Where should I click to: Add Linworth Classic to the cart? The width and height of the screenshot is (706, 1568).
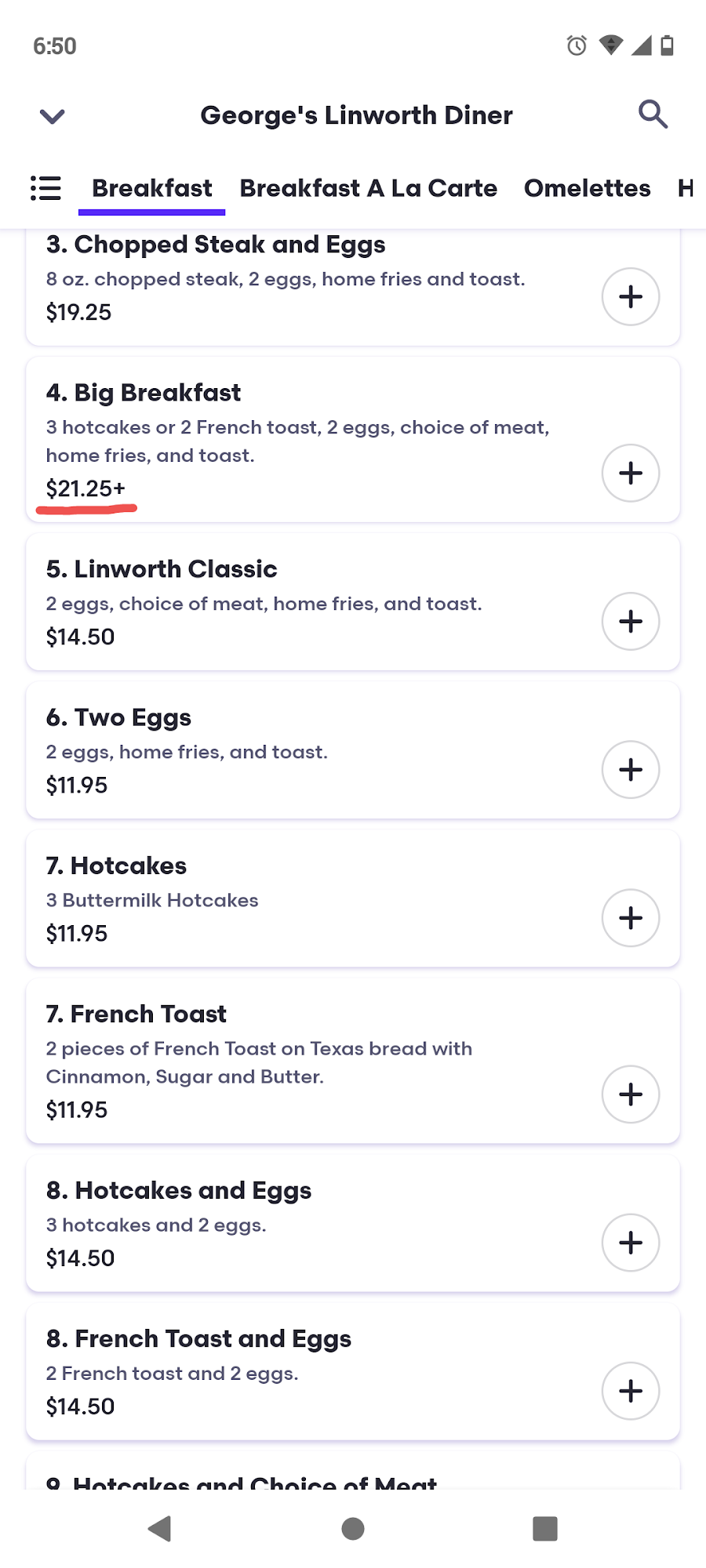[x=630, y=621]
